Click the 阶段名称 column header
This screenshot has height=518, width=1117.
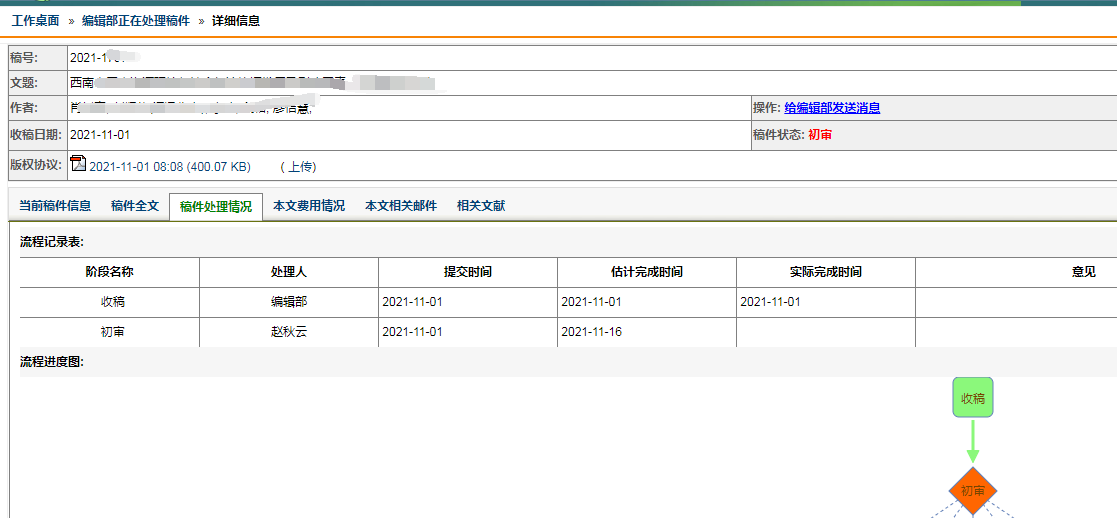109,272
